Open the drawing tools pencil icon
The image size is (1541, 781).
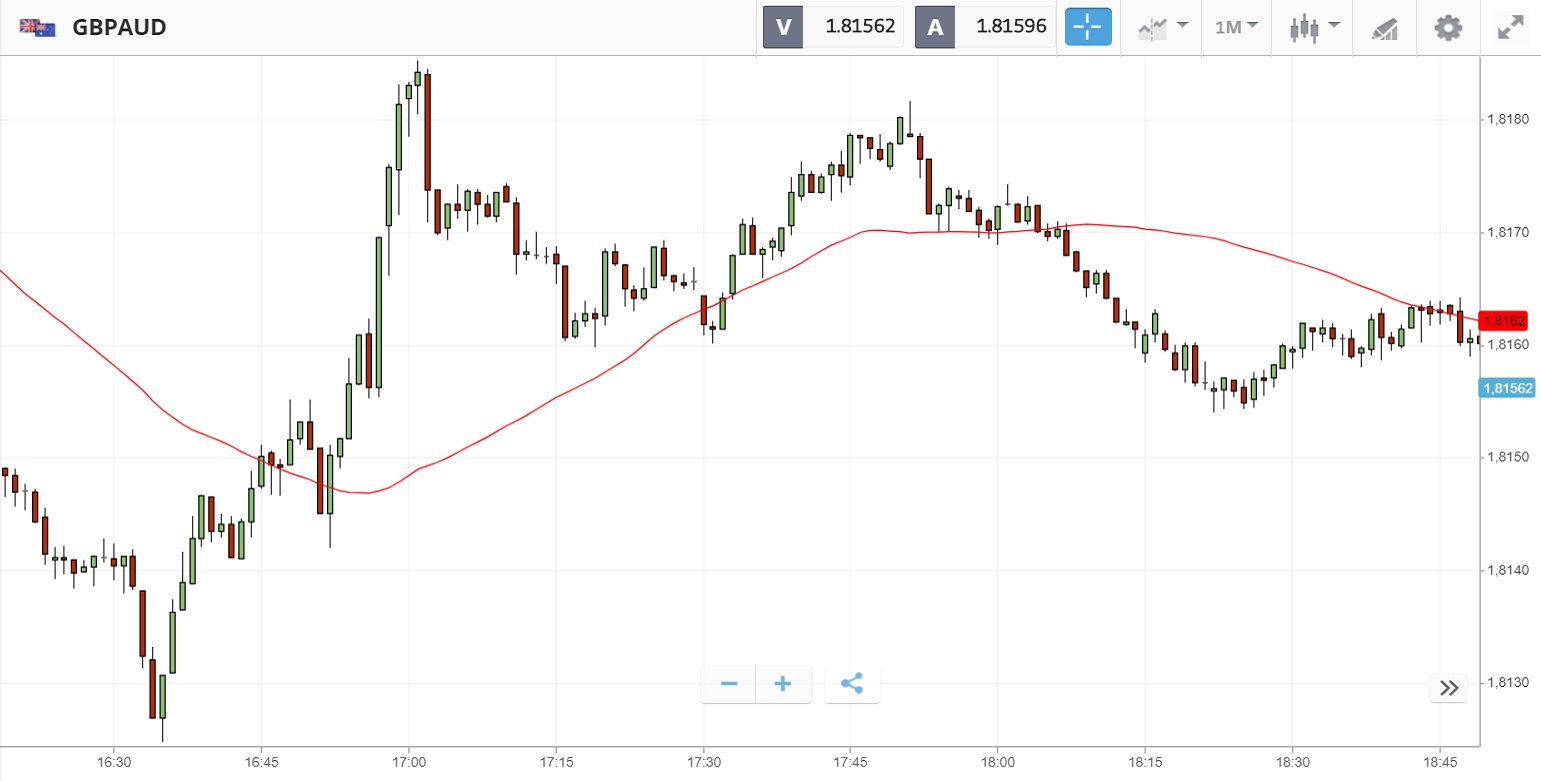click(x=1384, y=27)
